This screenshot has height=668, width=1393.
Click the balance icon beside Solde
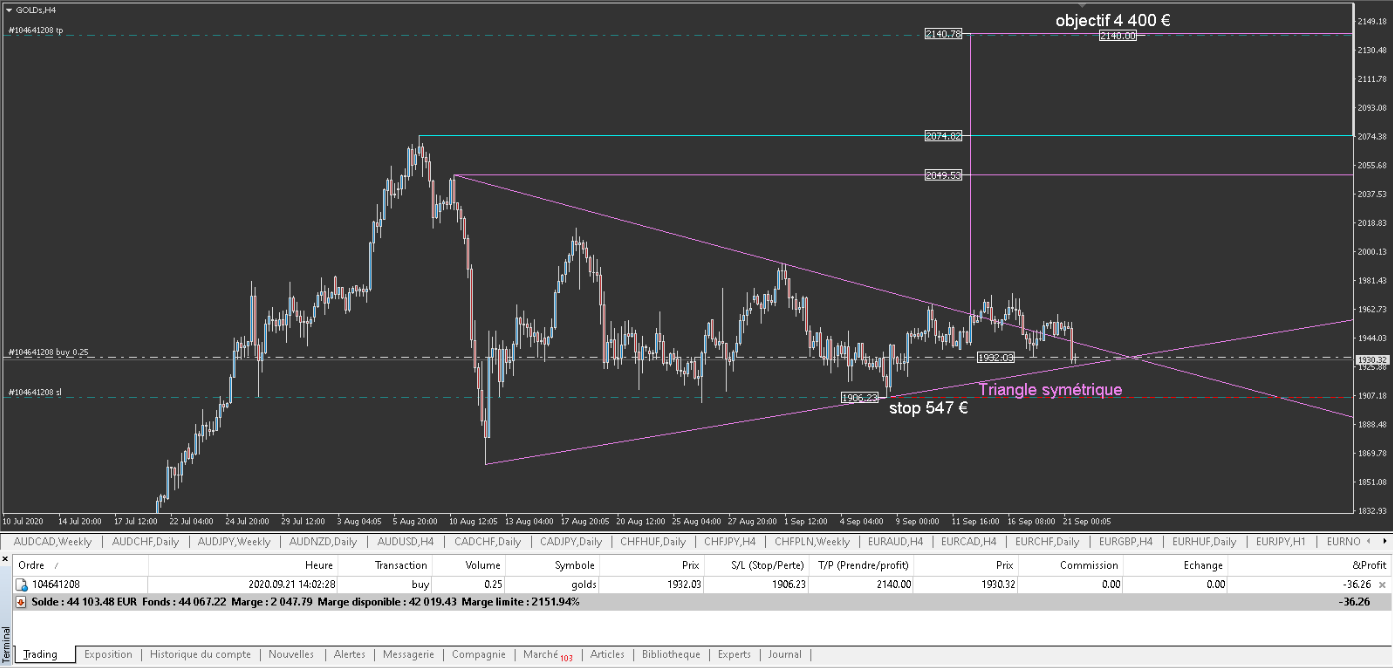tap(21, 603)
